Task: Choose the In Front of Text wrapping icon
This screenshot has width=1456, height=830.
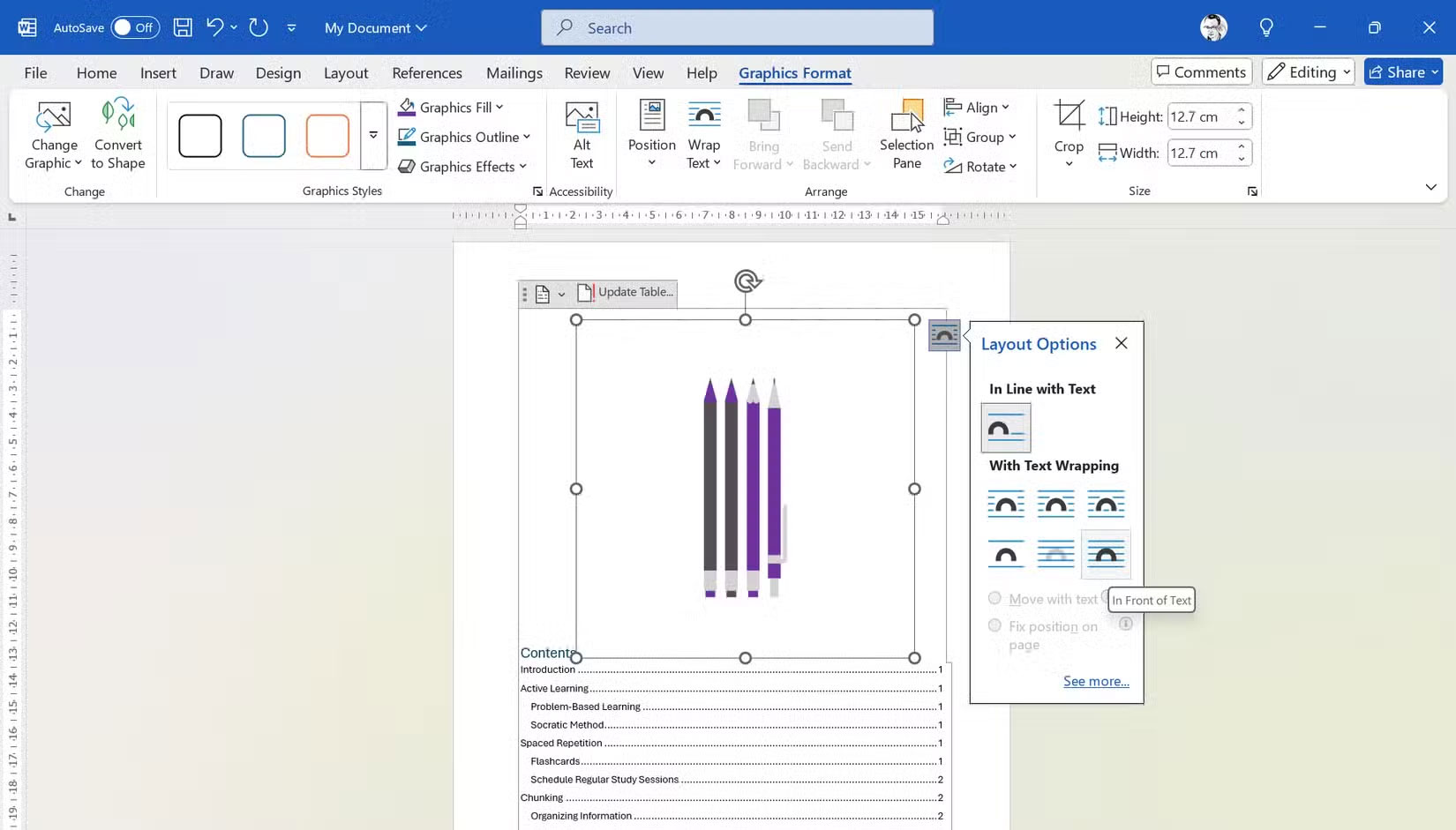Action: point(1106,555)
